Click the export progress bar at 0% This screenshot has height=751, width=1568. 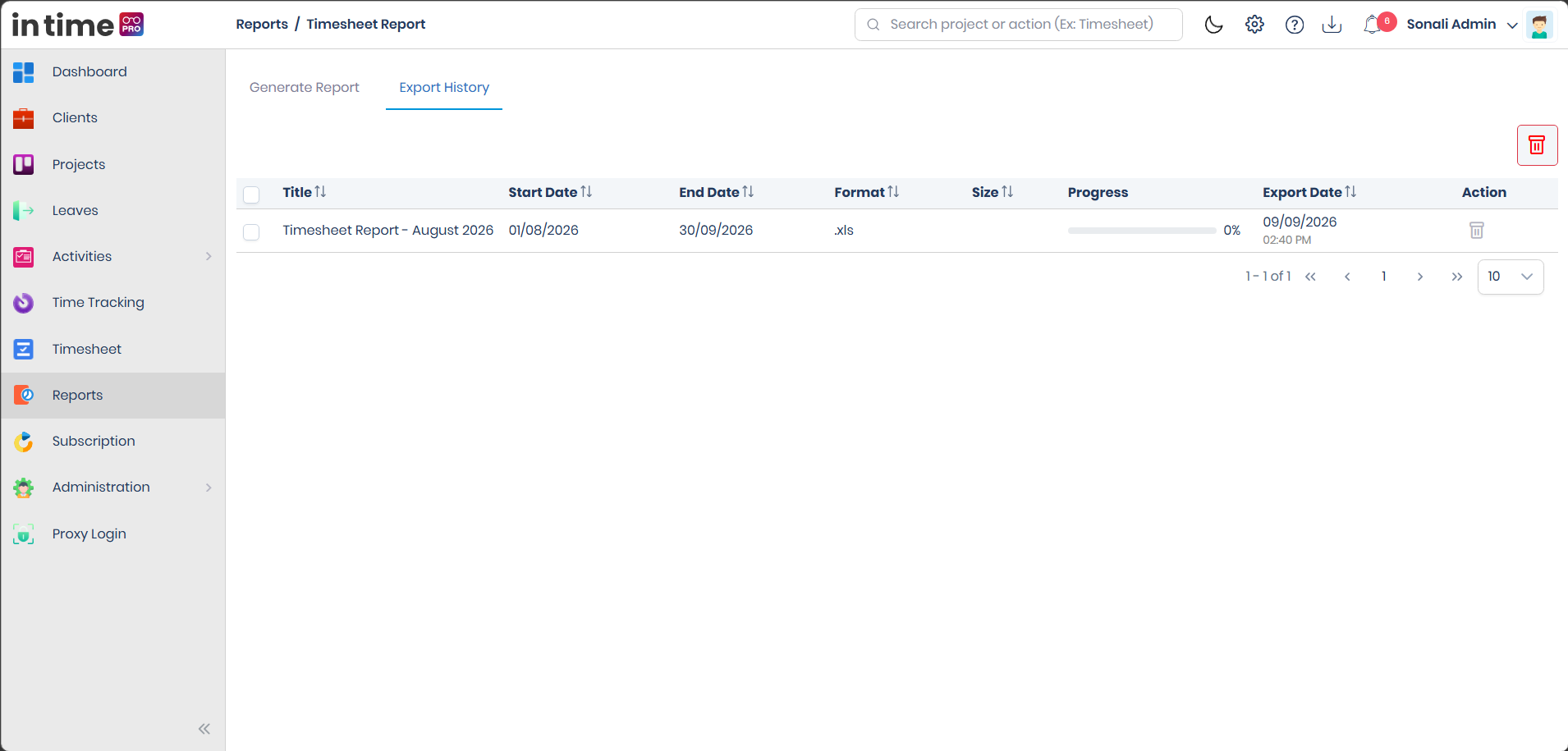[1142, 231]
